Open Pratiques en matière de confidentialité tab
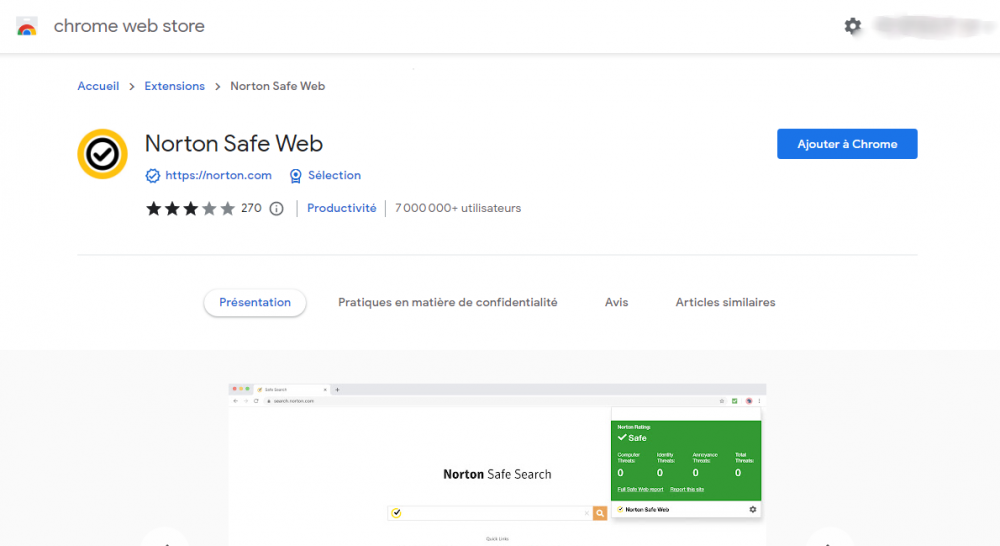The height and width of the screenshot is (546, 1000). point(447,302)
